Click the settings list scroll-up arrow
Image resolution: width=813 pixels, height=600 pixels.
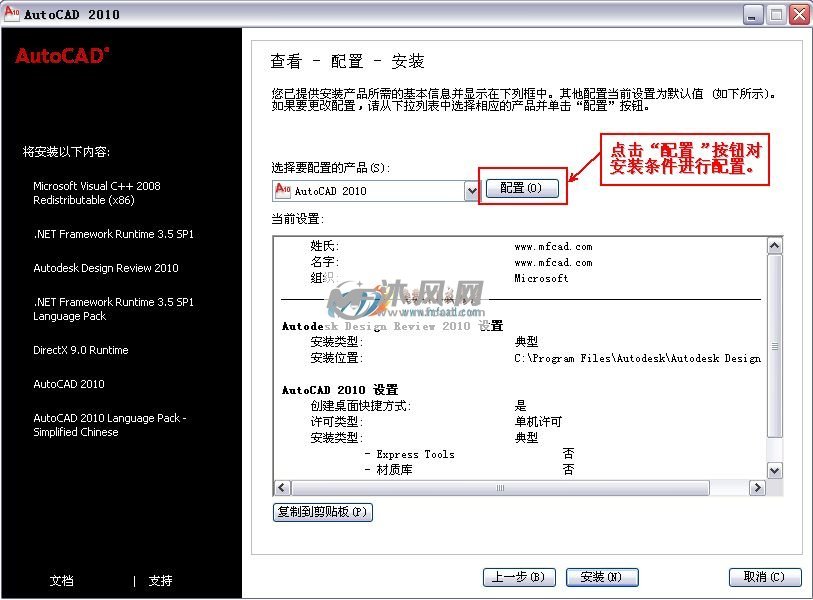coord(775,245)
